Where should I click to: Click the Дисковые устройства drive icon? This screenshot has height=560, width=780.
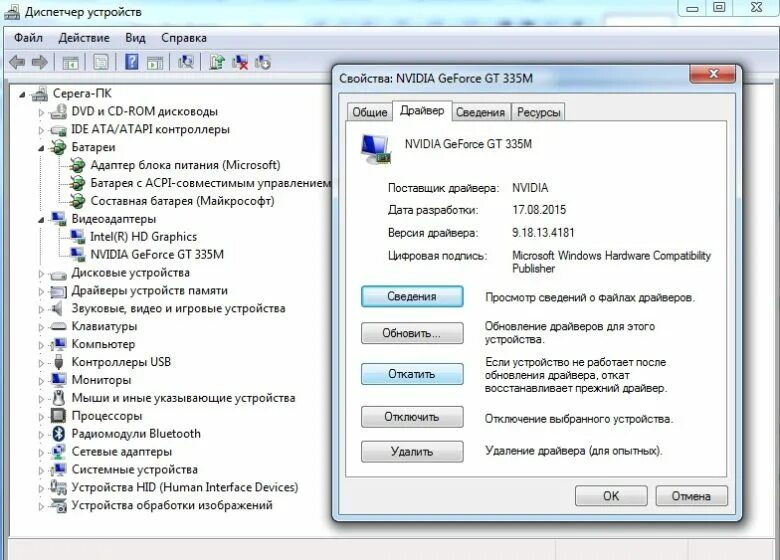pyautogui.click(x=58, y=274)
